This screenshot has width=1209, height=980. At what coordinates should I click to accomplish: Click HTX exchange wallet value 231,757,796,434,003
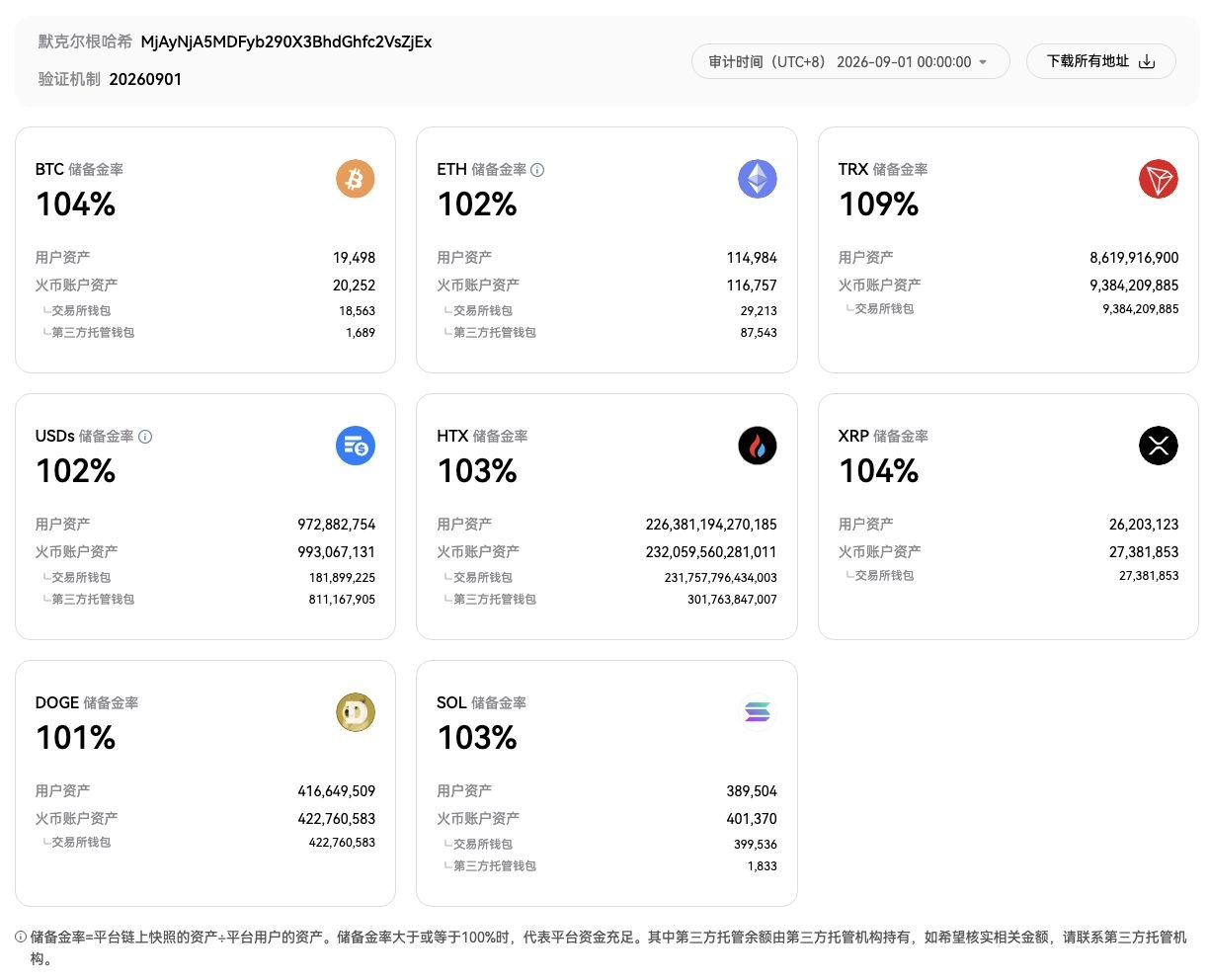721,577
